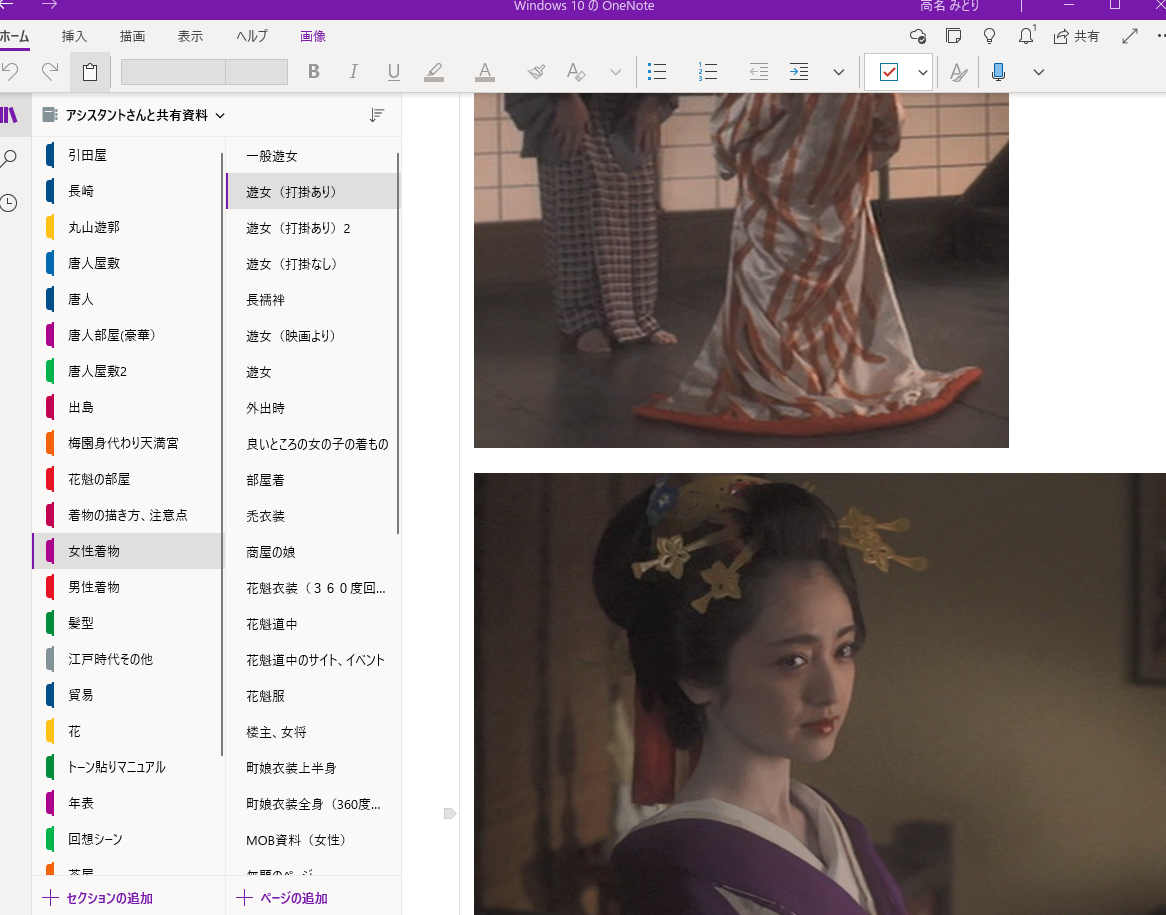Open the tags gallery dropdown

(922, 72)
